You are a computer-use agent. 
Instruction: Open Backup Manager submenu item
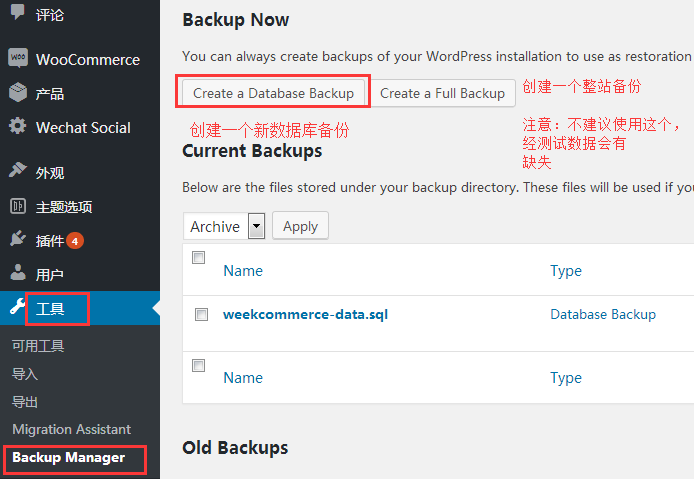(x=69, y=457)
